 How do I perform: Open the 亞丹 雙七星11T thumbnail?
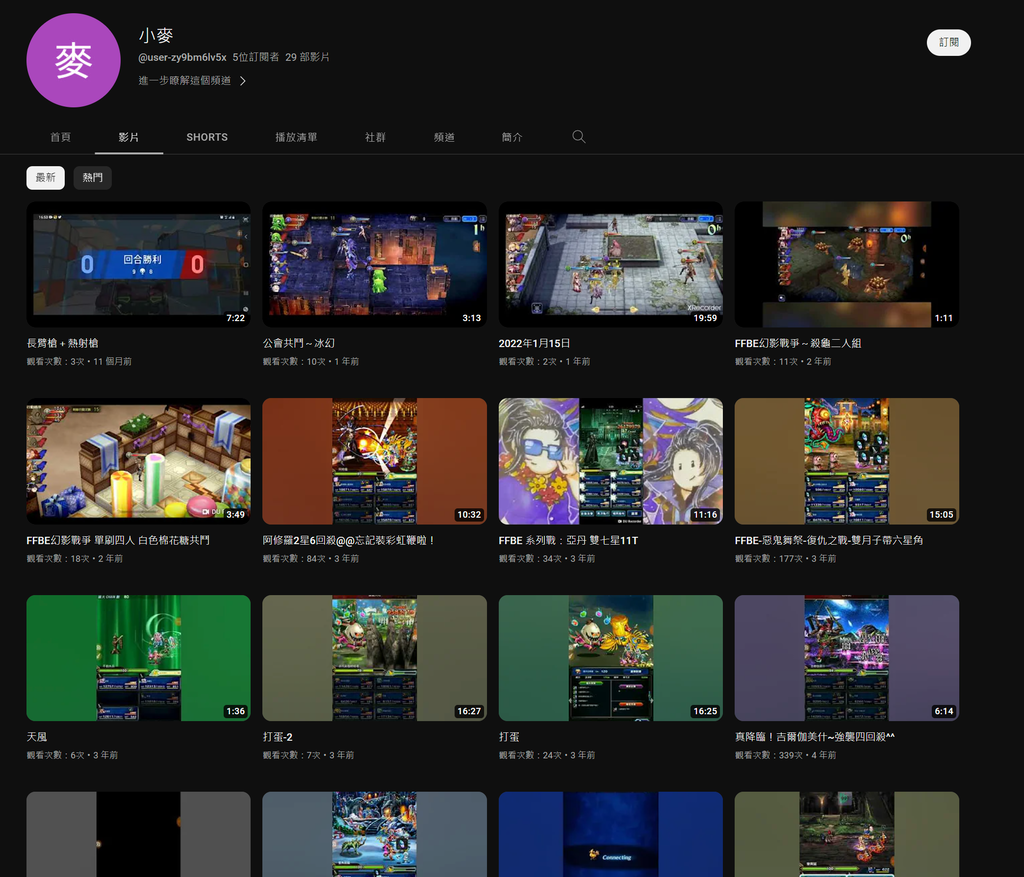click(x=611, y=461)
